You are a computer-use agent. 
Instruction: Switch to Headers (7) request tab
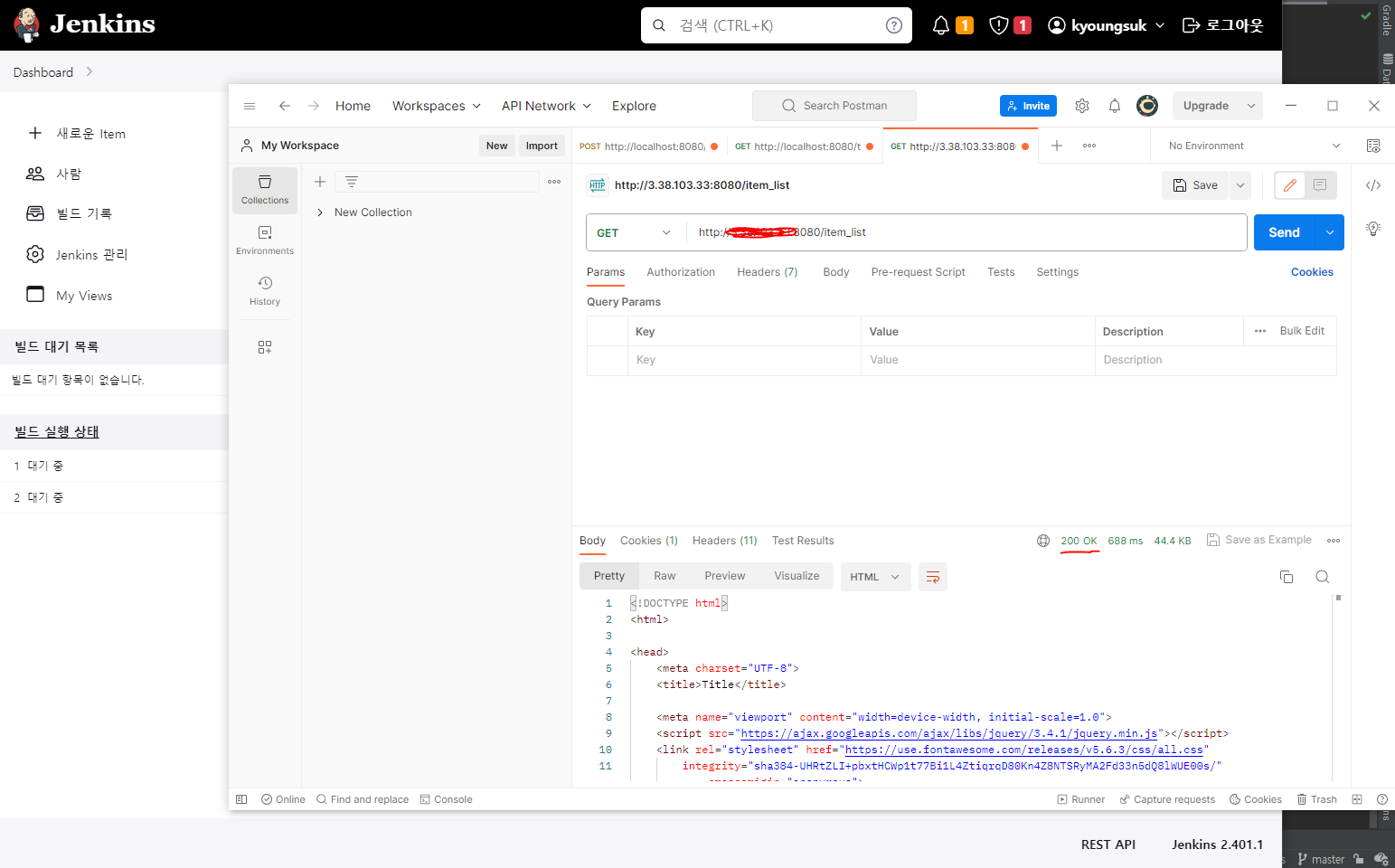[x=768, y=272]
